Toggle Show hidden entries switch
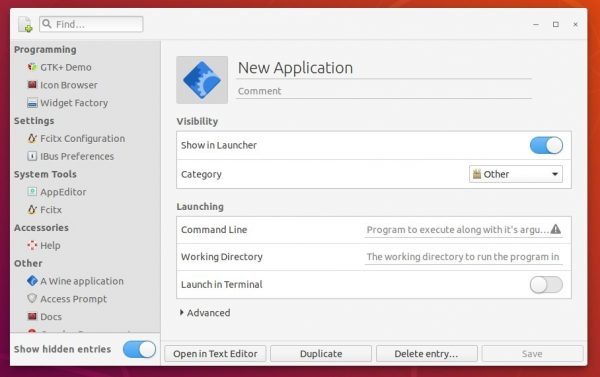Image resolution: width=600 pixels, height=377 pixels. pyautogui.click(x=139, y=349)
